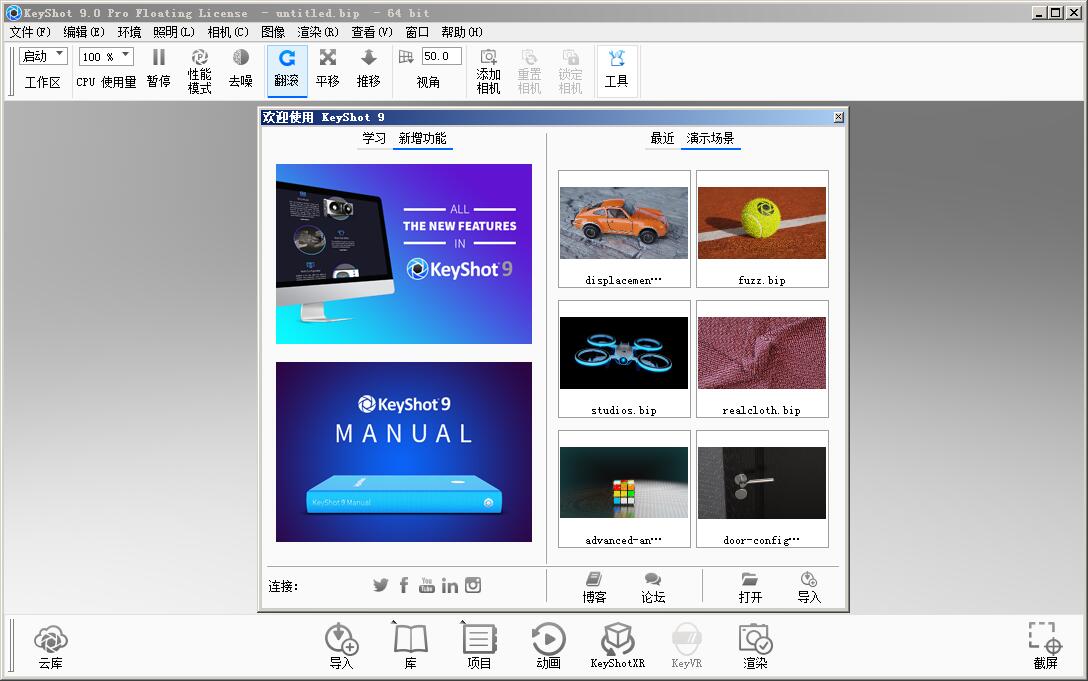Open the door-config scene
This screenshot has width=1088, height=681.
pyautogui.click(x=762, y=489)
